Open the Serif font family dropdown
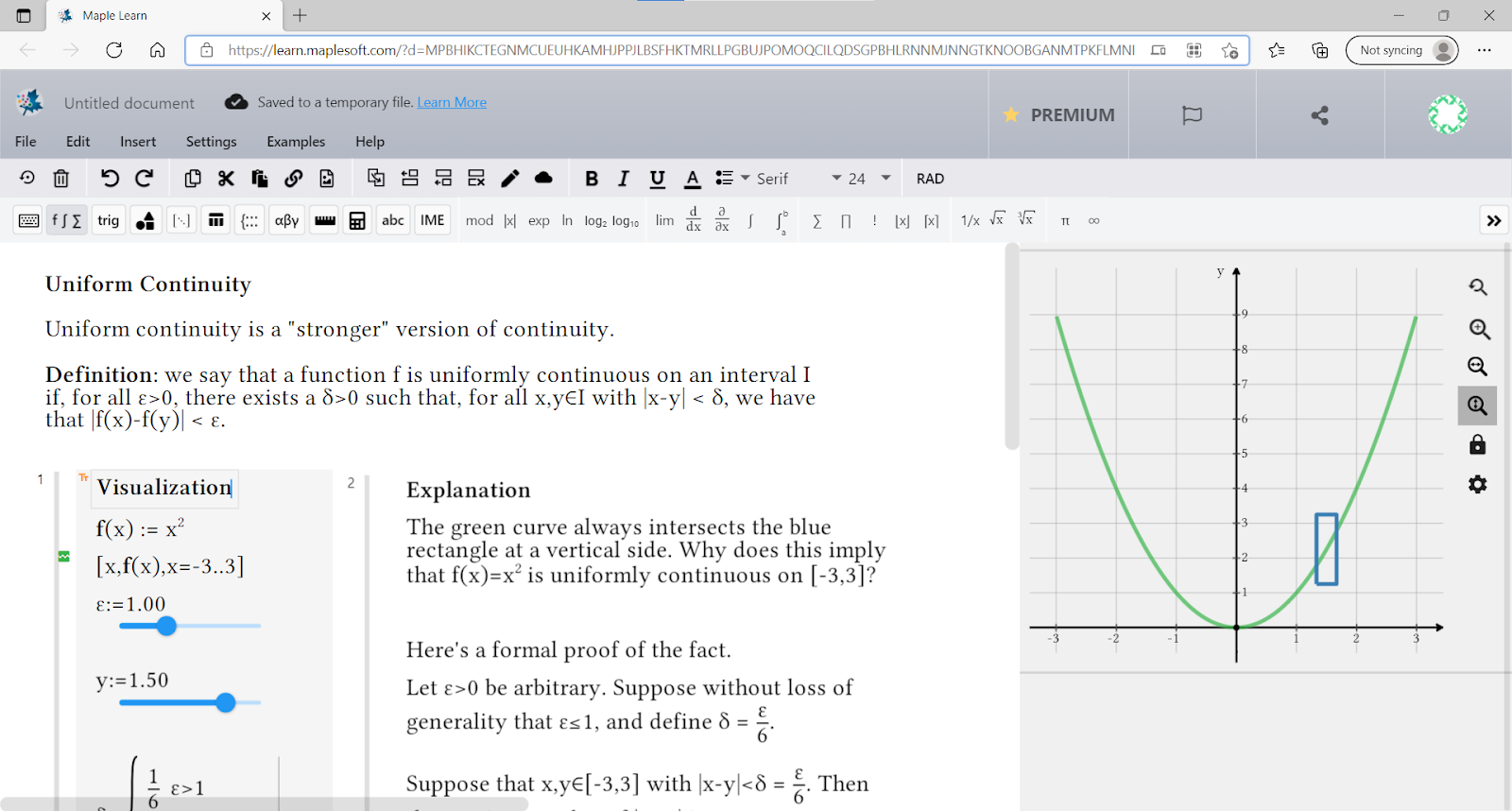This screenshot has height=811, width=1512. (799, 179)
